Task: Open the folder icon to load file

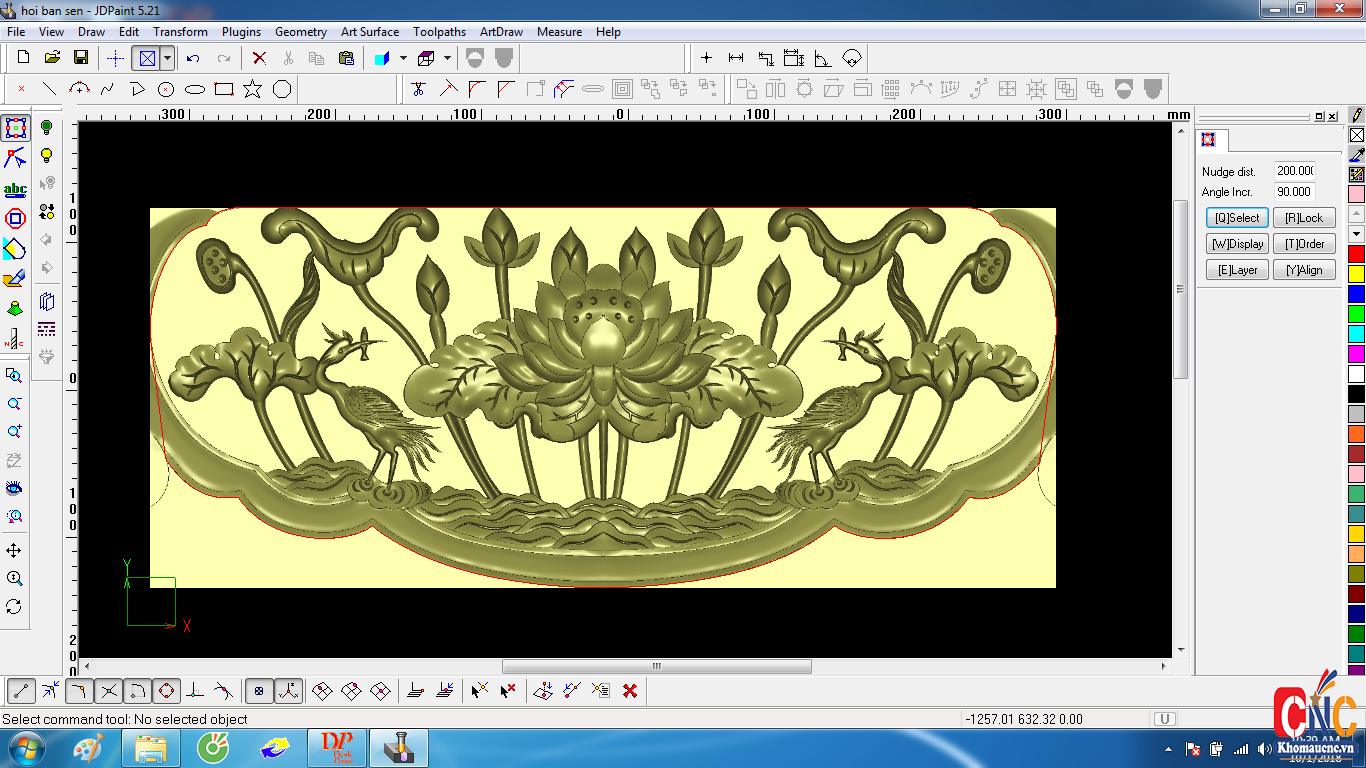Action: (x=52, y=58)
